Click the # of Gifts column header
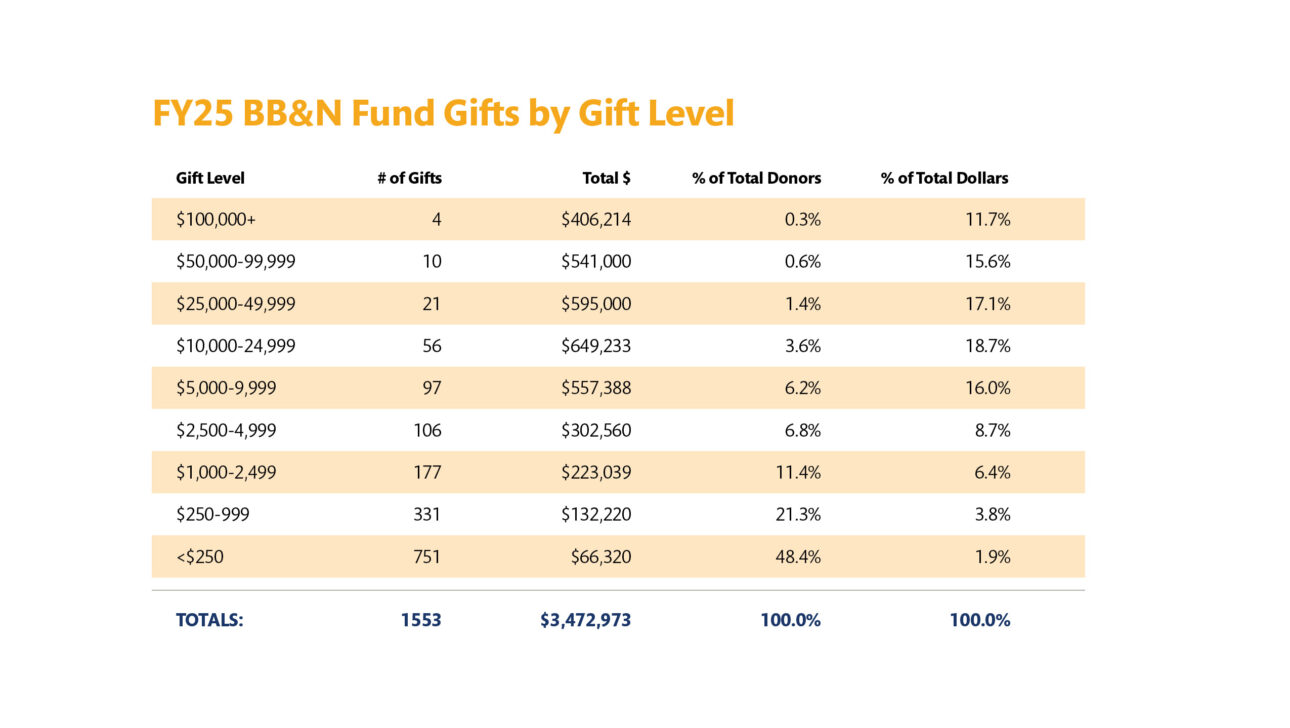 [x=409, y=178]
